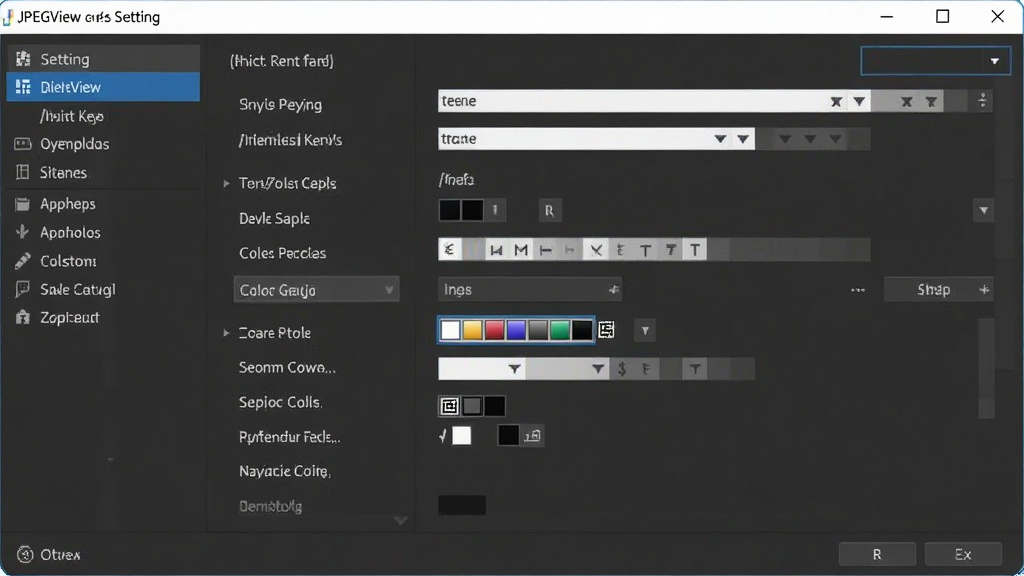The image size is (1024, 576).
Task: Click the palette edit icon after swatches
Action: coord(606,330)
